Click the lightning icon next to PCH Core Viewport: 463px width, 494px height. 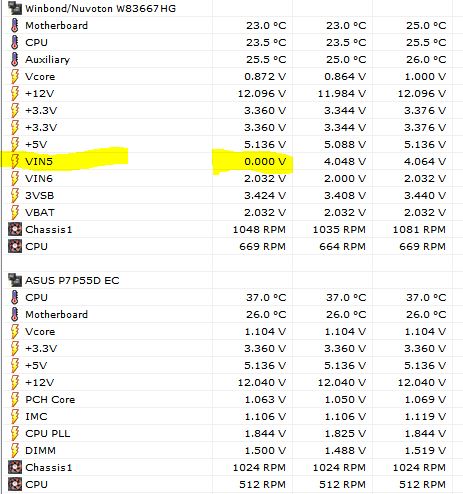click(14, 399)
